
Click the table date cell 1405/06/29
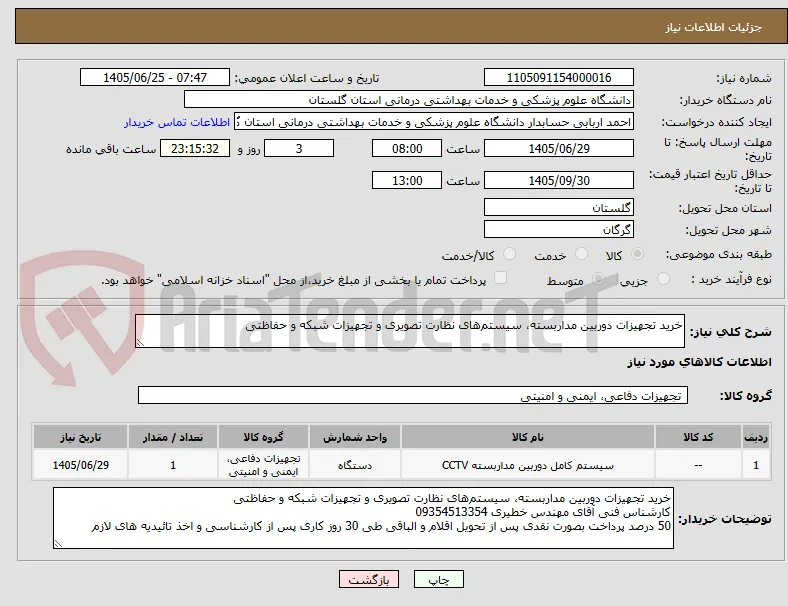pos(80,465)
